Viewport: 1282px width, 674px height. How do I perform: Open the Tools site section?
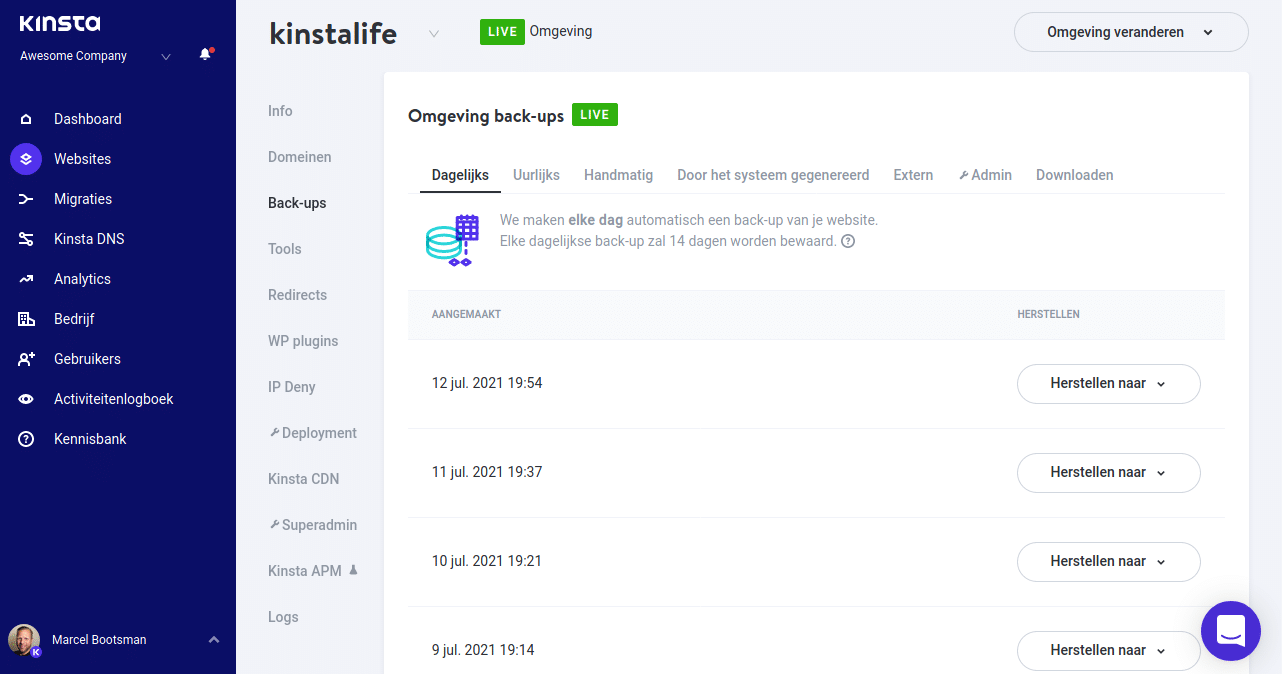tap(285, 249)
